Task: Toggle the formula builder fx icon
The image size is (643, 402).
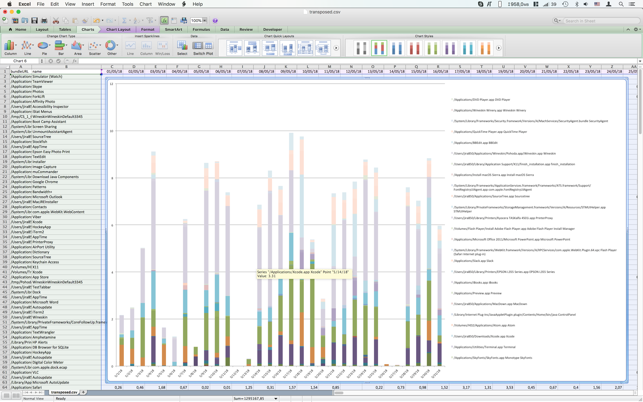Action: coord(164,21)
